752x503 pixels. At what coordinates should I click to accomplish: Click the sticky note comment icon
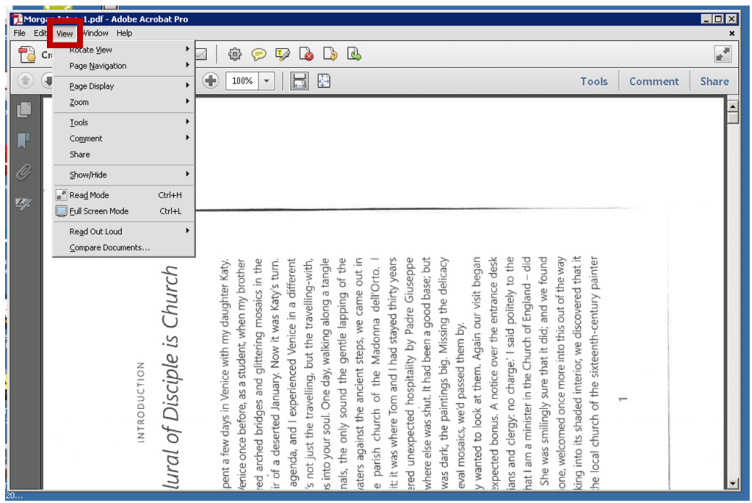259,54
